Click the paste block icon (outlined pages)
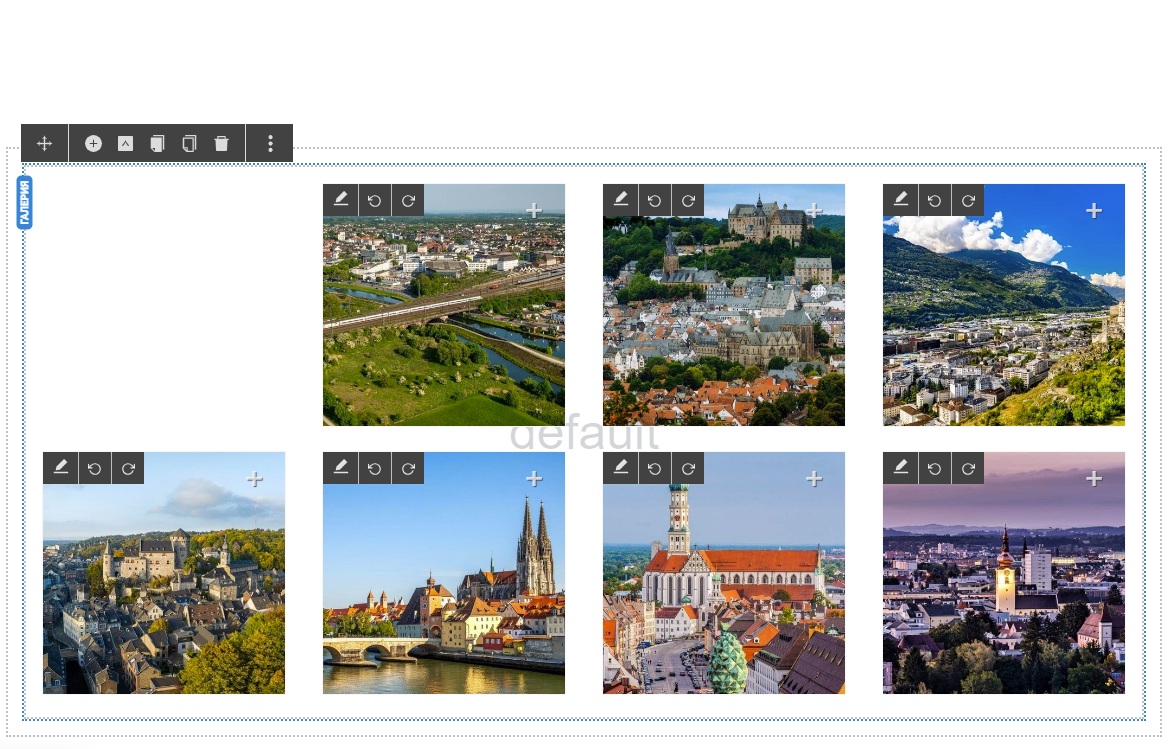Image resolution: width=1172 pixels, height=749 pixels. 189,143
